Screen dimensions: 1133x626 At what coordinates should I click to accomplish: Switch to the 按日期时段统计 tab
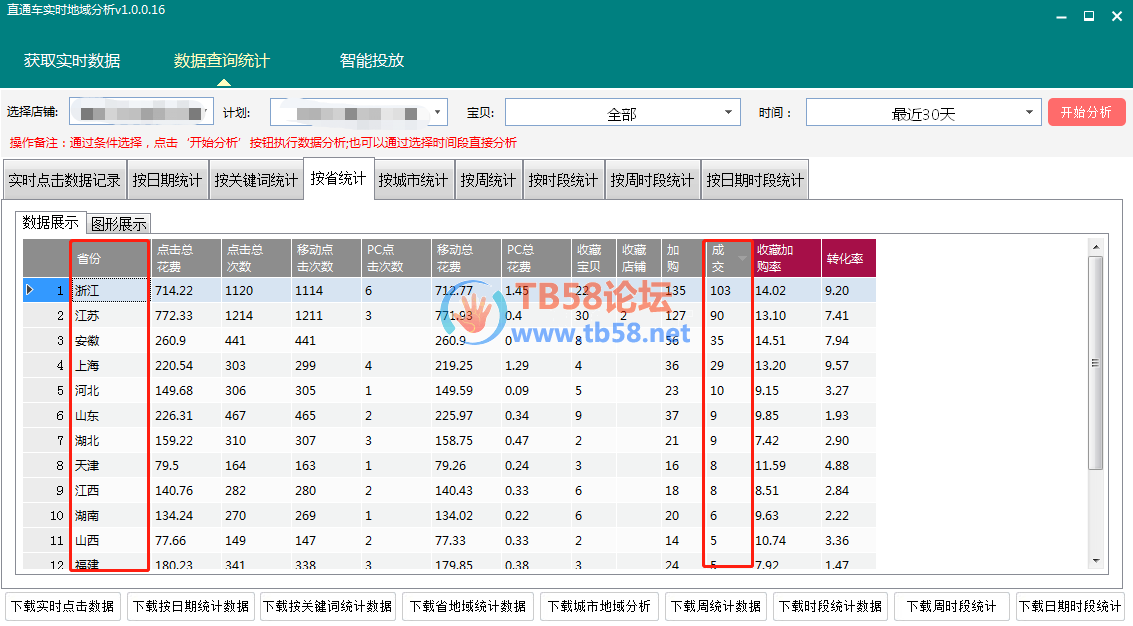point(754,180)
